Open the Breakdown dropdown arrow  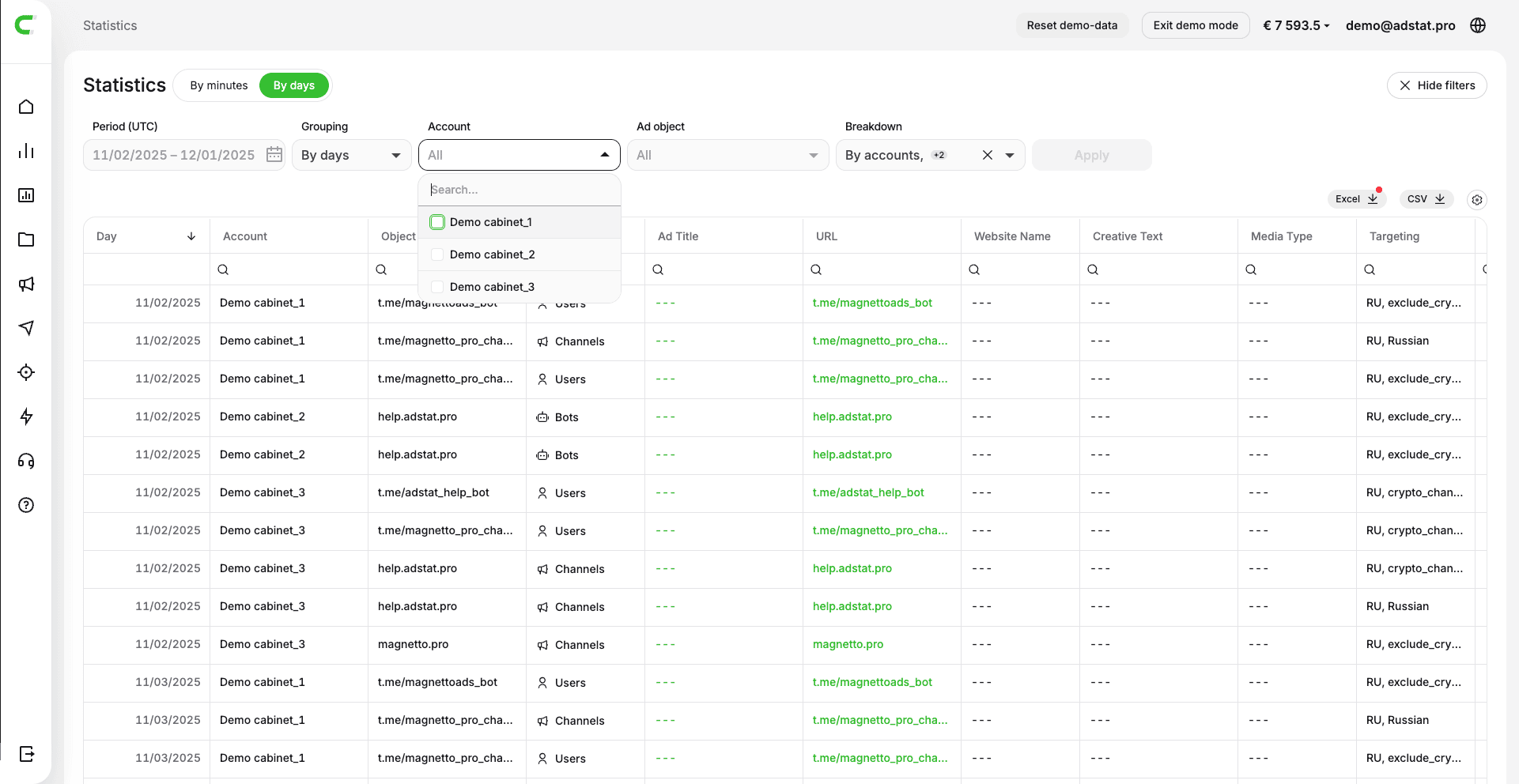(1010, 155)
